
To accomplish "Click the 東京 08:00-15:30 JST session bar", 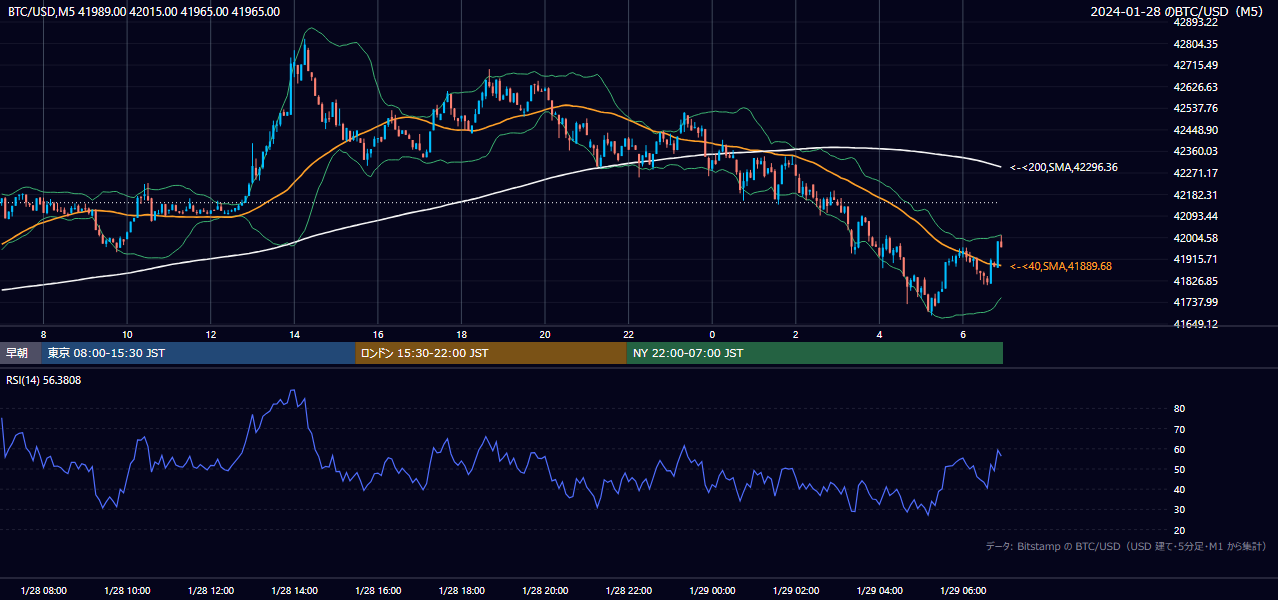I will (198, 353).
